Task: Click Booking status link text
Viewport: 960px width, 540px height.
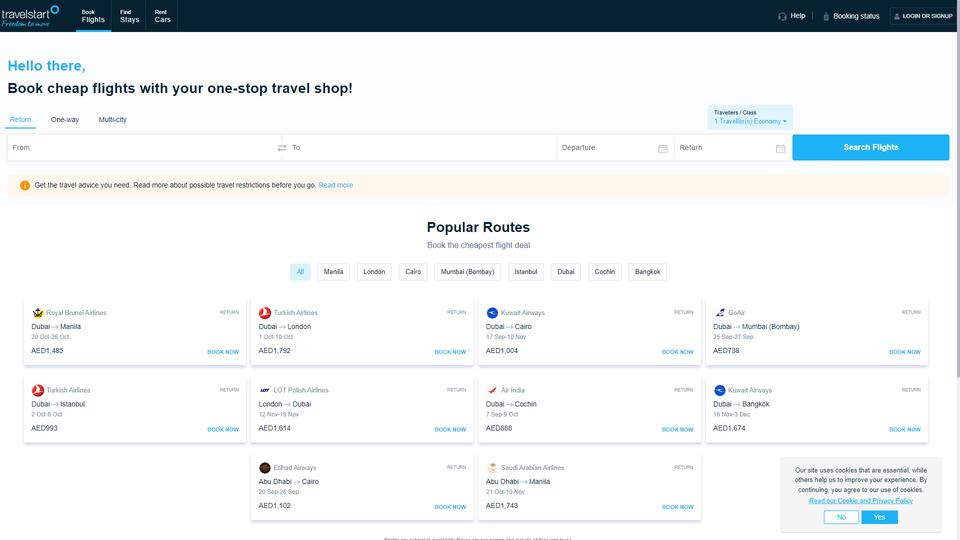Action: (x=856, y=17)
